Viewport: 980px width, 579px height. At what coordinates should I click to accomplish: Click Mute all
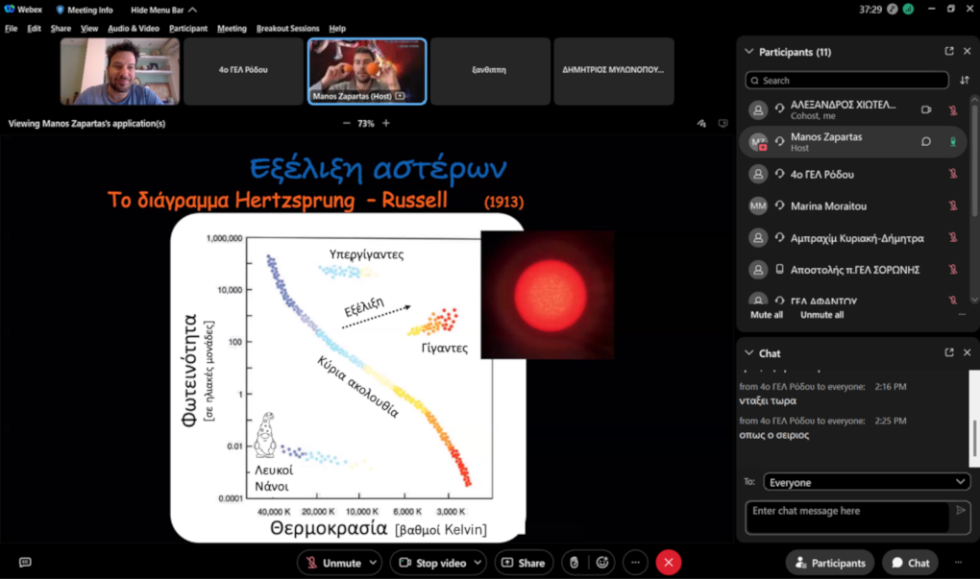click(x=766, y=315)
